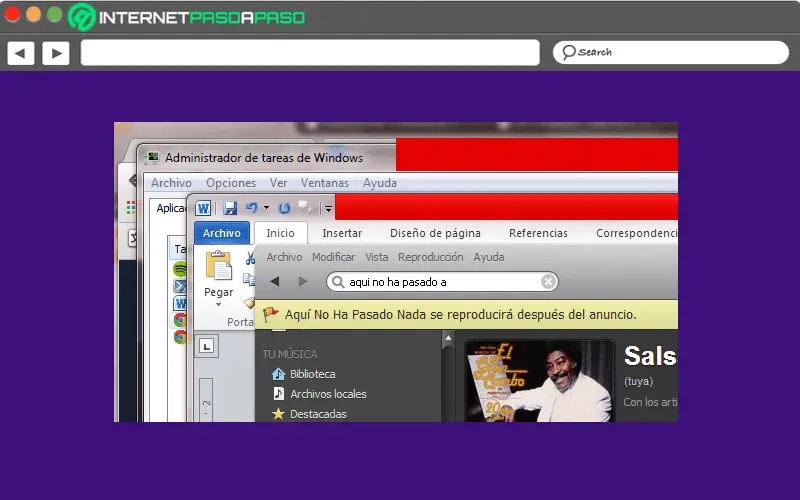This screenshot has width=800, height=500.
Task: Click the El Gran Combo album cover thumbnail
Action: (539, 381)
